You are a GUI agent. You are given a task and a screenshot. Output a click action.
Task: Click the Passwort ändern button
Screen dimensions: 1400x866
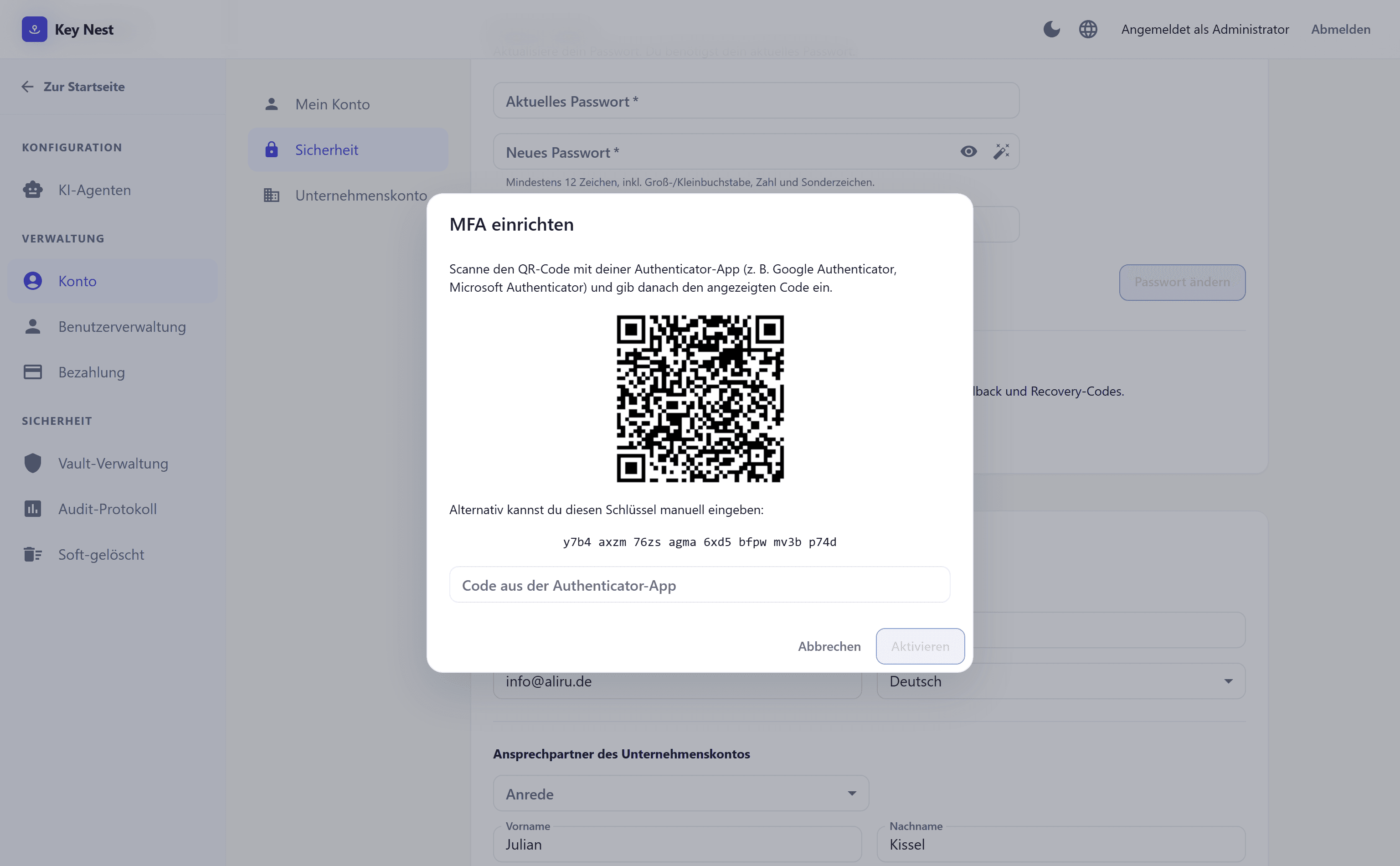click(1182, 283)
